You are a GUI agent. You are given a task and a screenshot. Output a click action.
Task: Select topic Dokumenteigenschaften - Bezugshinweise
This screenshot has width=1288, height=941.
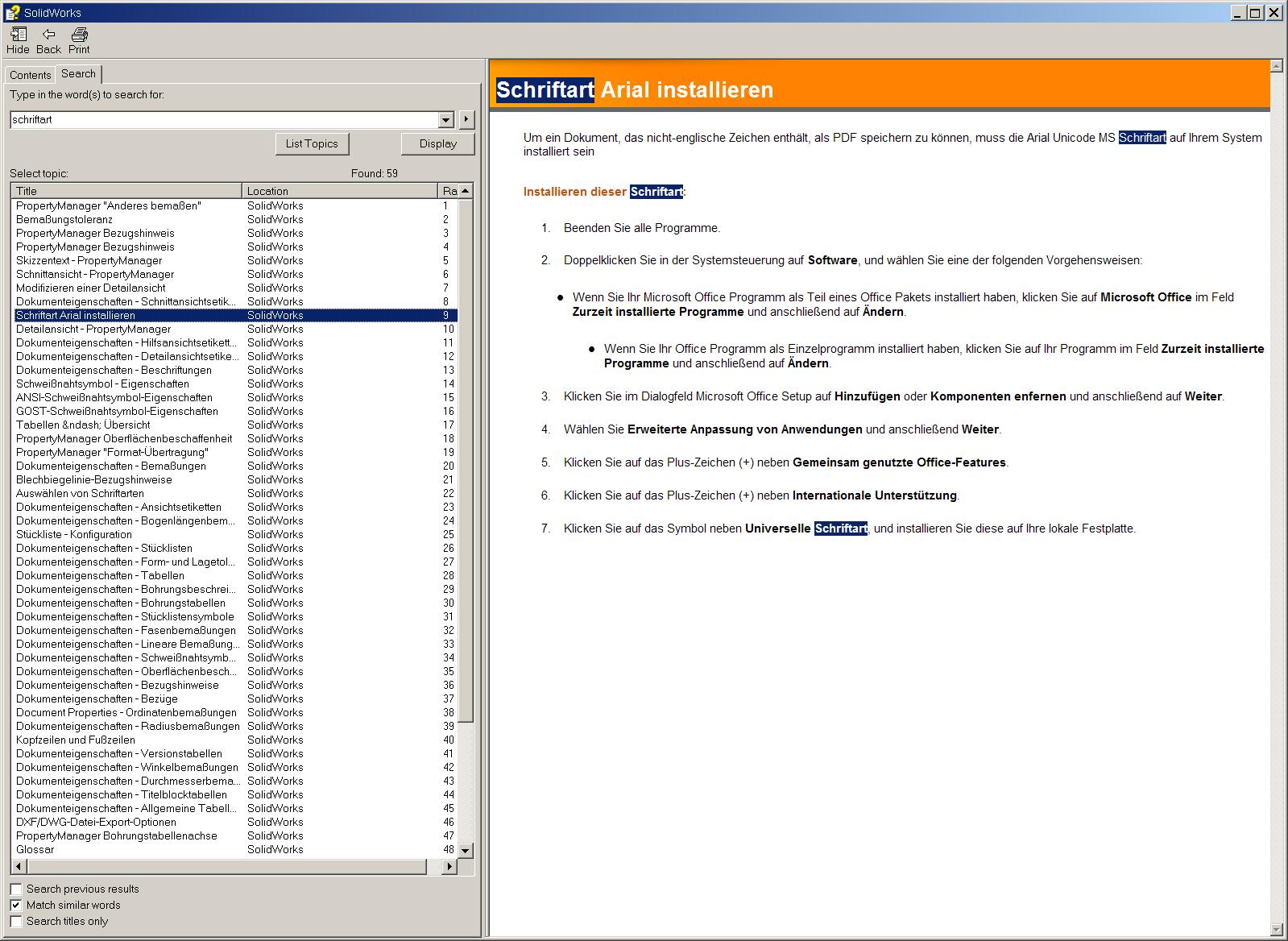pos(234,685)
